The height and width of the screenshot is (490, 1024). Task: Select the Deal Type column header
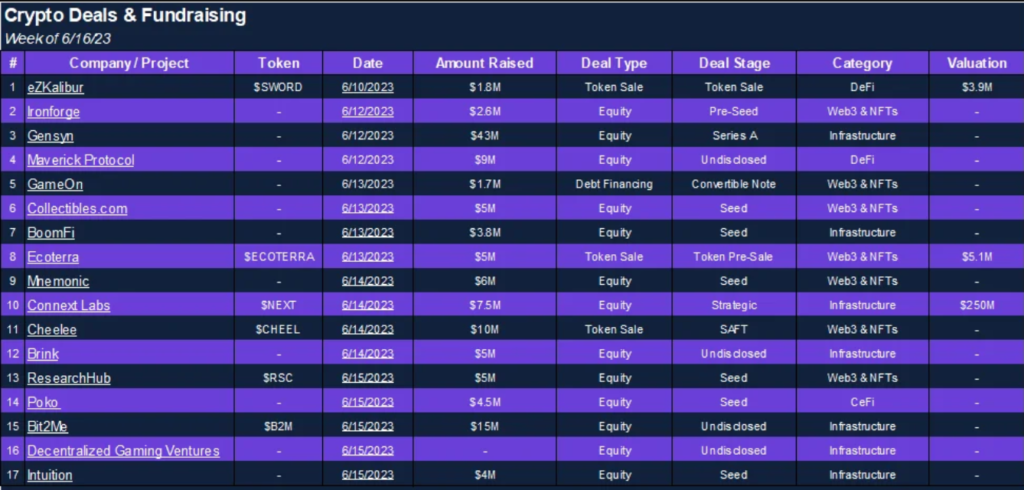[614, 63]
